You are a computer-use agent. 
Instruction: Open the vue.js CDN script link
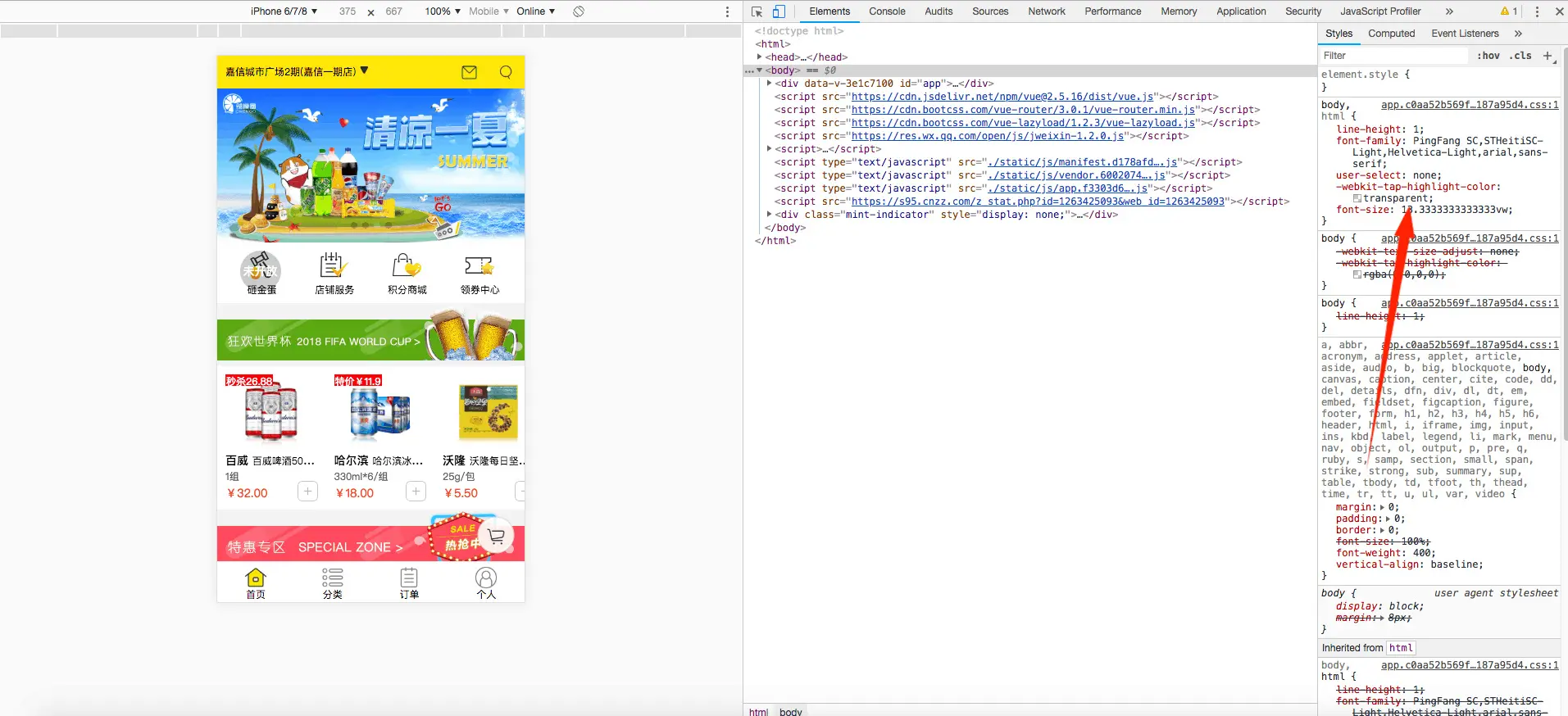point(1002,97)
